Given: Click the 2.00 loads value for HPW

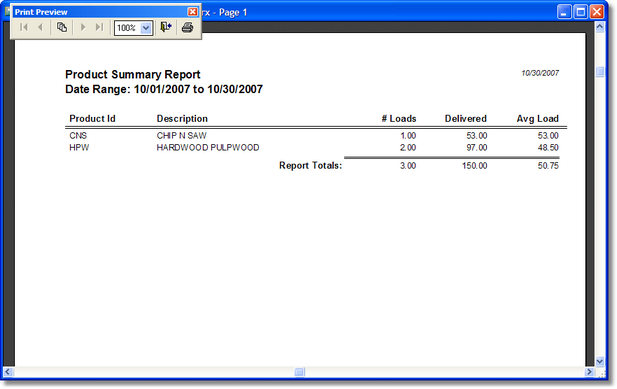Looking at the screenshot, I should (408, 147).
